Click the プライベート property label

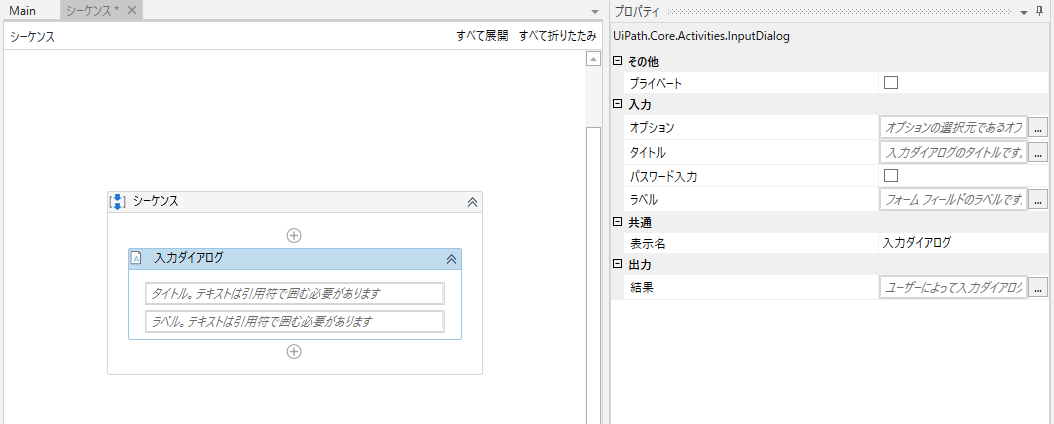(656, 83)
